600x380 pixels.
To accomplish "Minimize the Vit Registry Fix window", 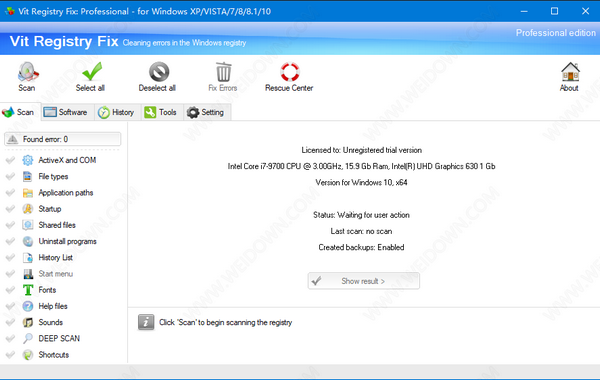I will [x=524, y=11].
